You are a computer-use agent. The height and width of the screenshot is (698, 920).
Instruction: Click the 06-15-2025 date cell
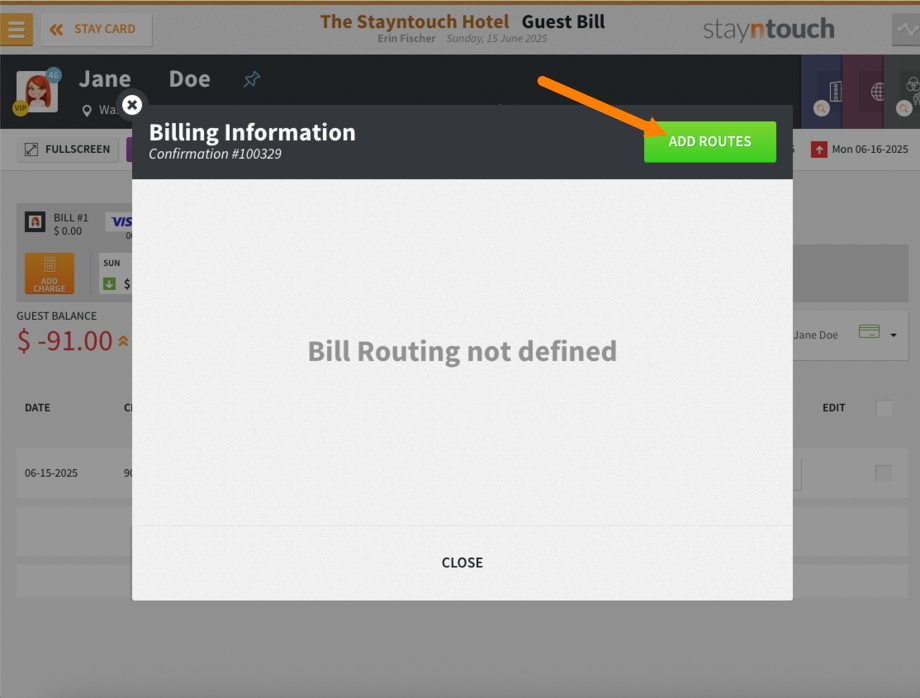click(x=51, y=473)
